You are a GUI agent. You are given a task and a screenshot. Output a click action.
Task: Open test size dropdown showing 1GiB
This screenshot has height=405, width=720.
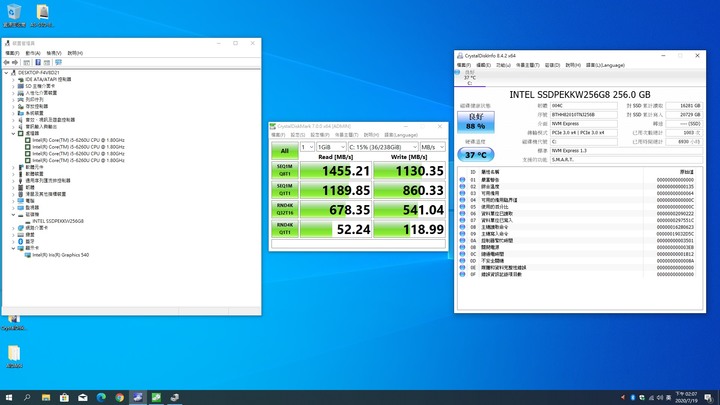tap(331, 147)
